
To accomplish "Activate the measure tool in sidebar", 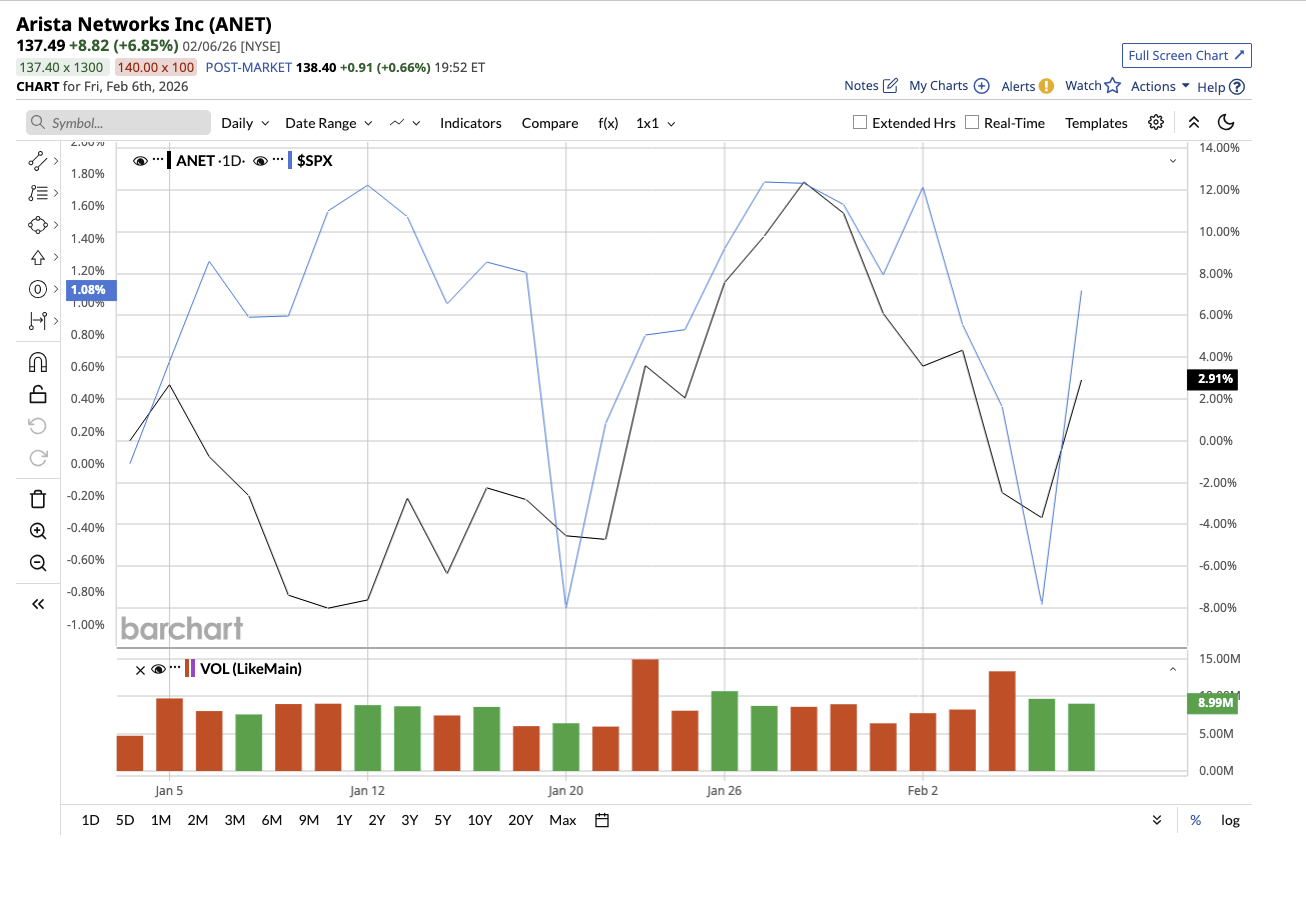I will coord(38,321).
